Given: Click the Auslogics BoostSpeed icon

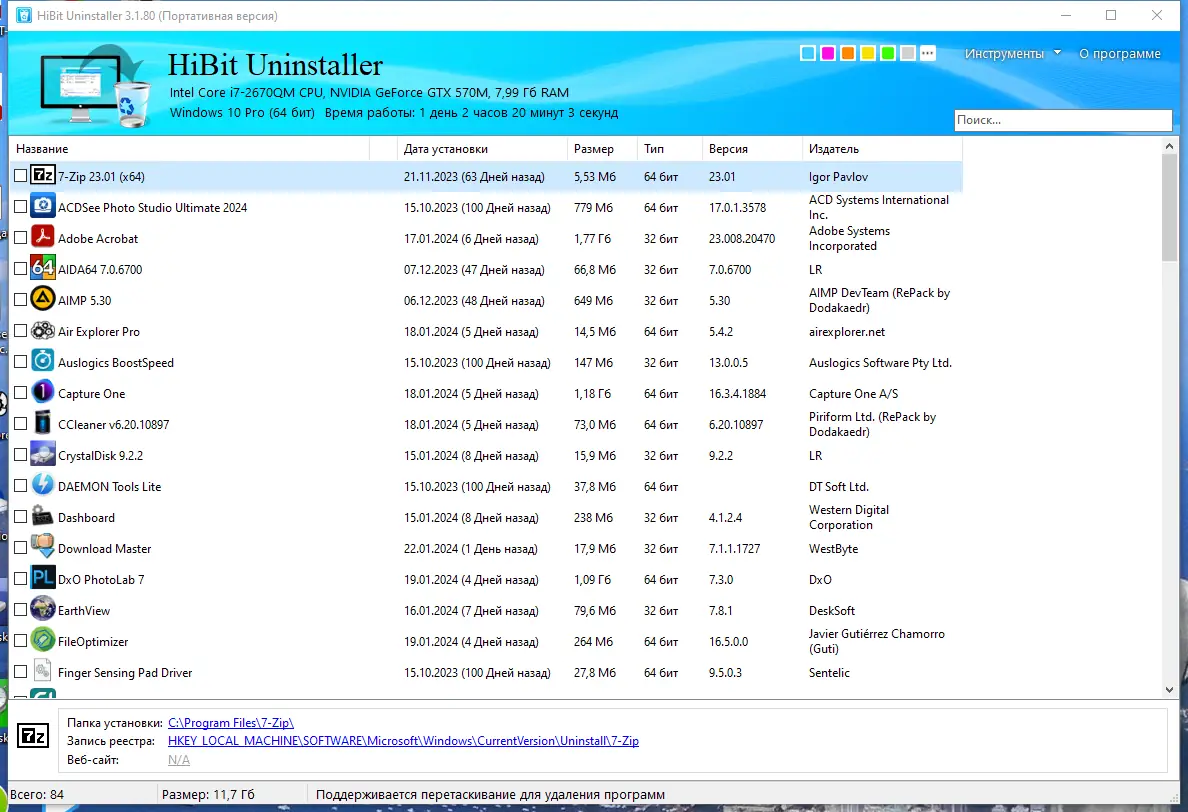Looking at the screenshot, I should (43, 362).
